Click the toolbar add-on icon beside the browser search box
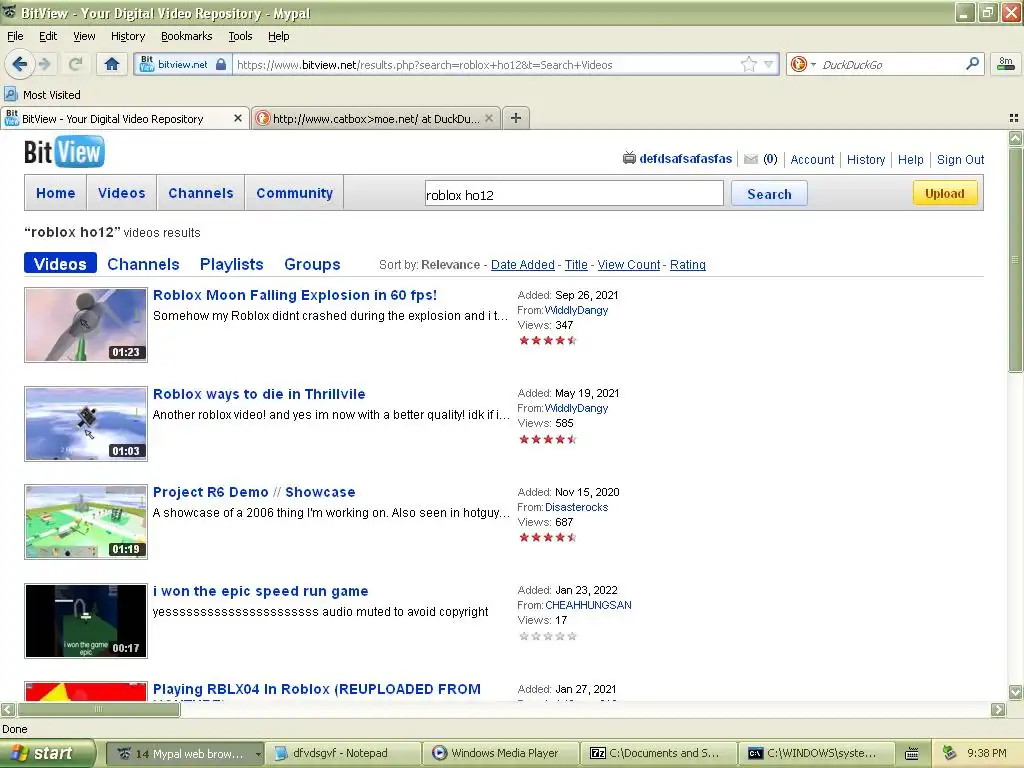1024x768 pixels. (x=1006, y=64)
